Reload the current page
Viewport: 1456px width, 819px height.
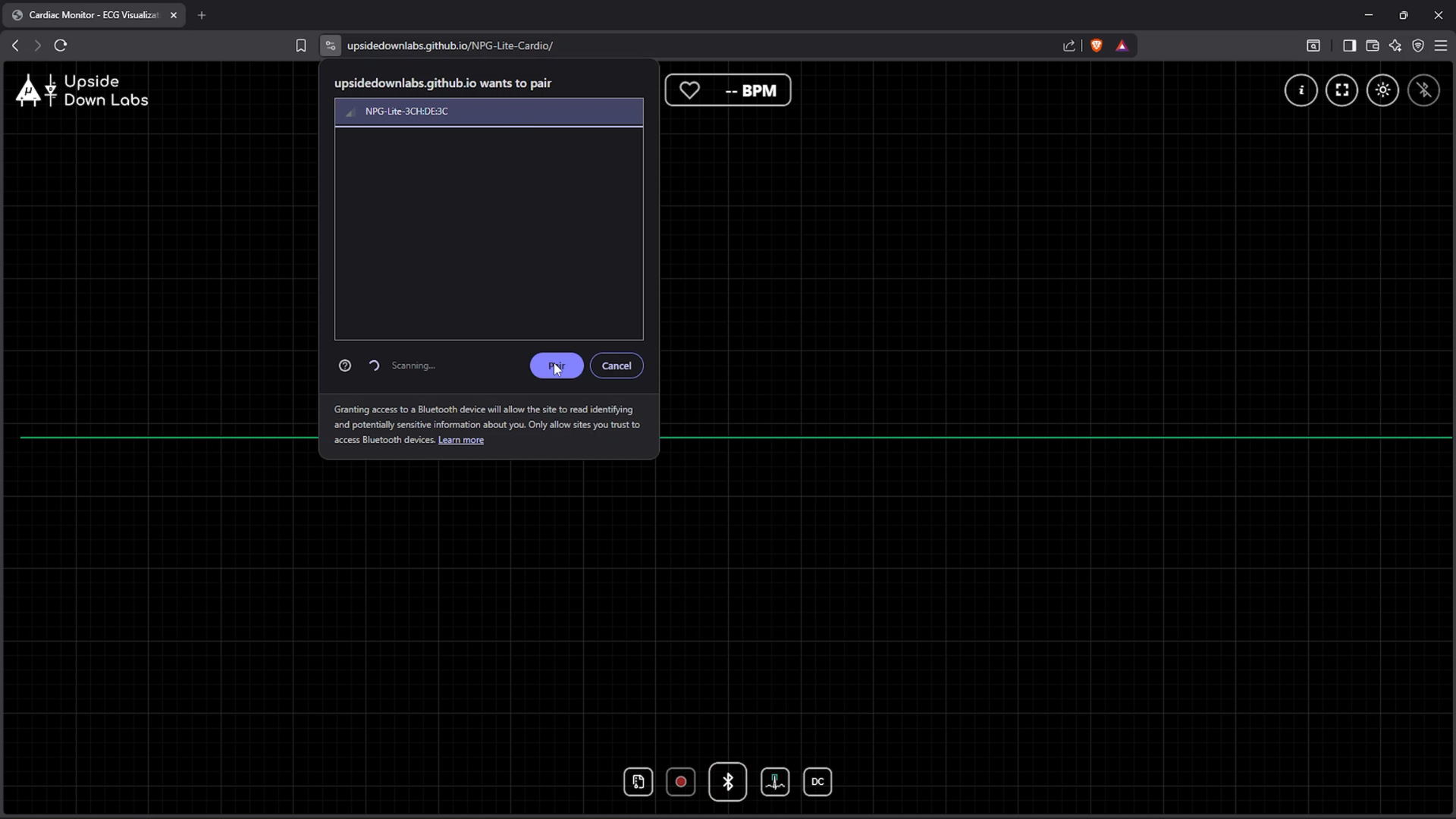pos(61,45)
